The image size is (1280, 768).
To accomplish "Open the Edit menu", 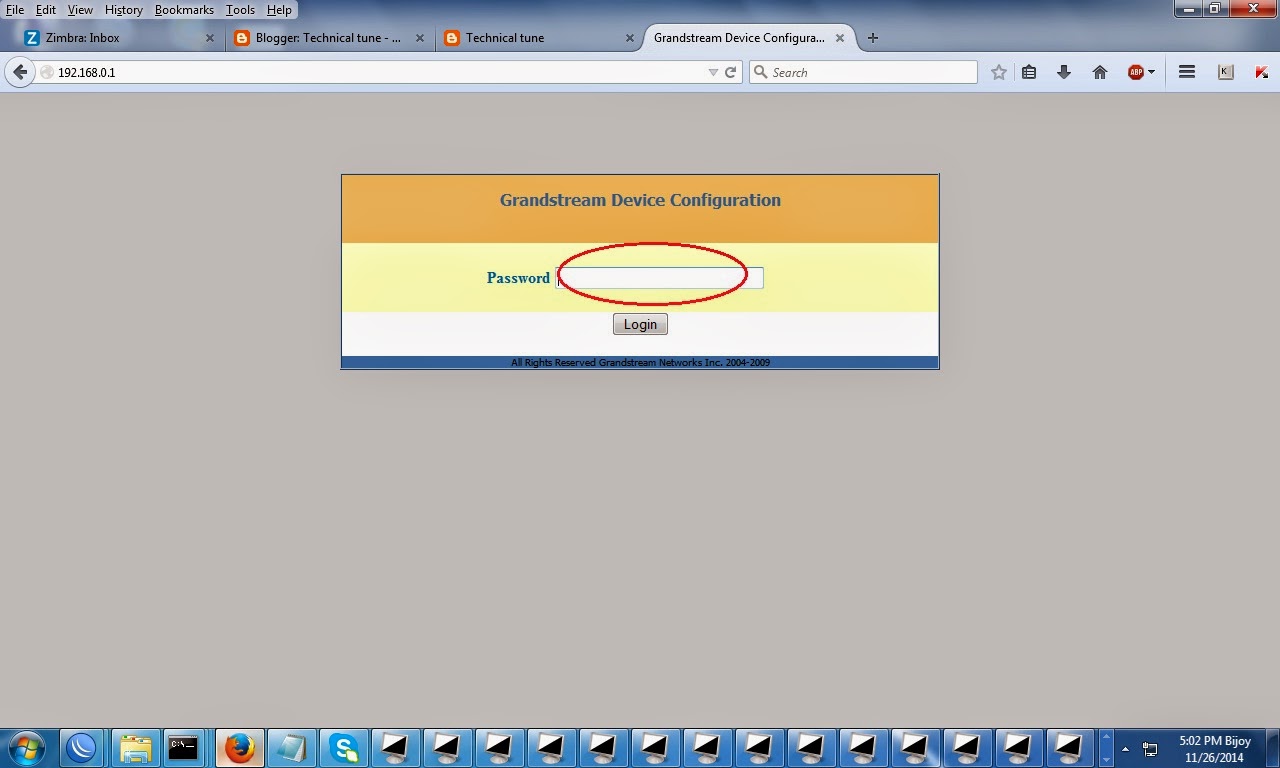I will coord(46,10).
